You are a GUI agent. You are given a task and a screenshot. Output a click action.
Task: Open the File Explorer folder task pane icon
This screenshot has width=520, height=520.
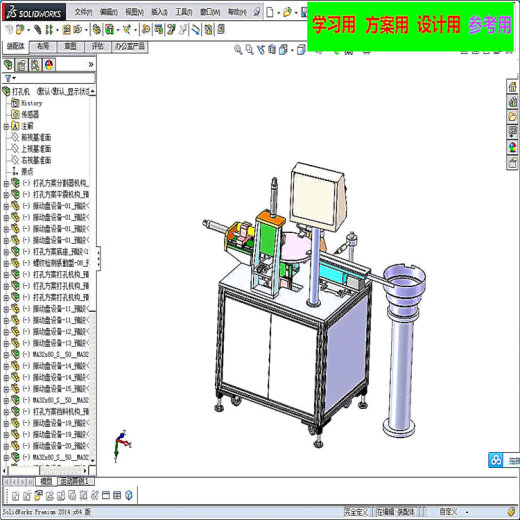pyautogui.click(x=512, y=117)
